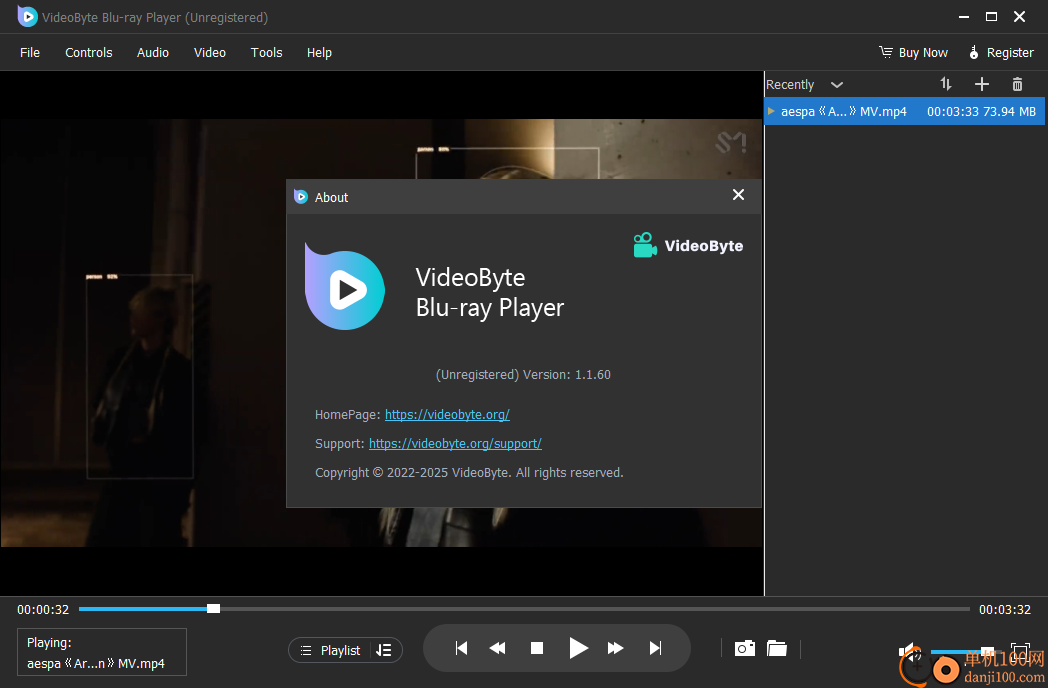Click the About dialog title icon

[x=301, y=197]
